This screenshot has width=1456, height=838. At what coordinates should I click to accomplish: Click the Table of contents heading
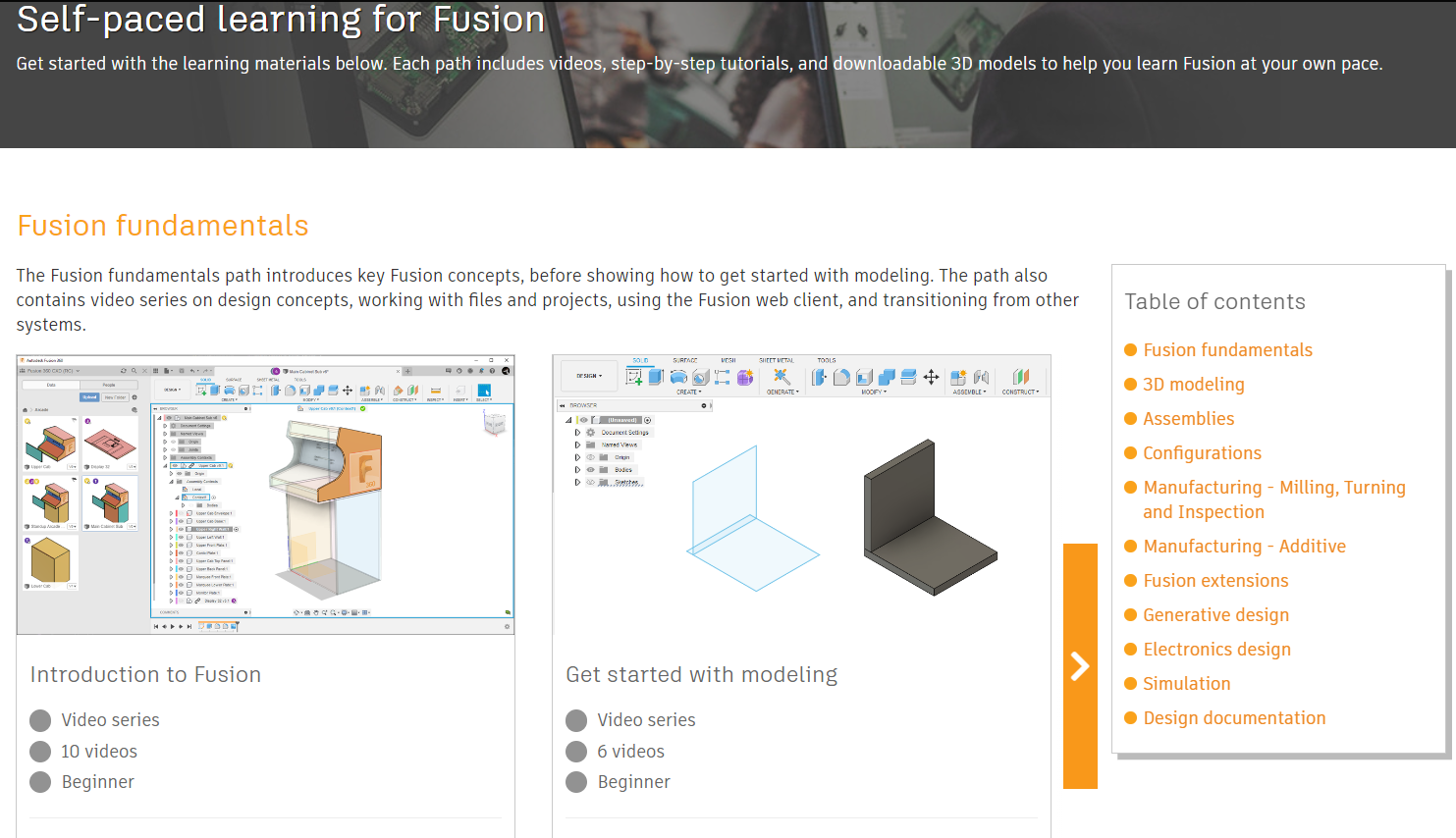[x=1215, y=302]
